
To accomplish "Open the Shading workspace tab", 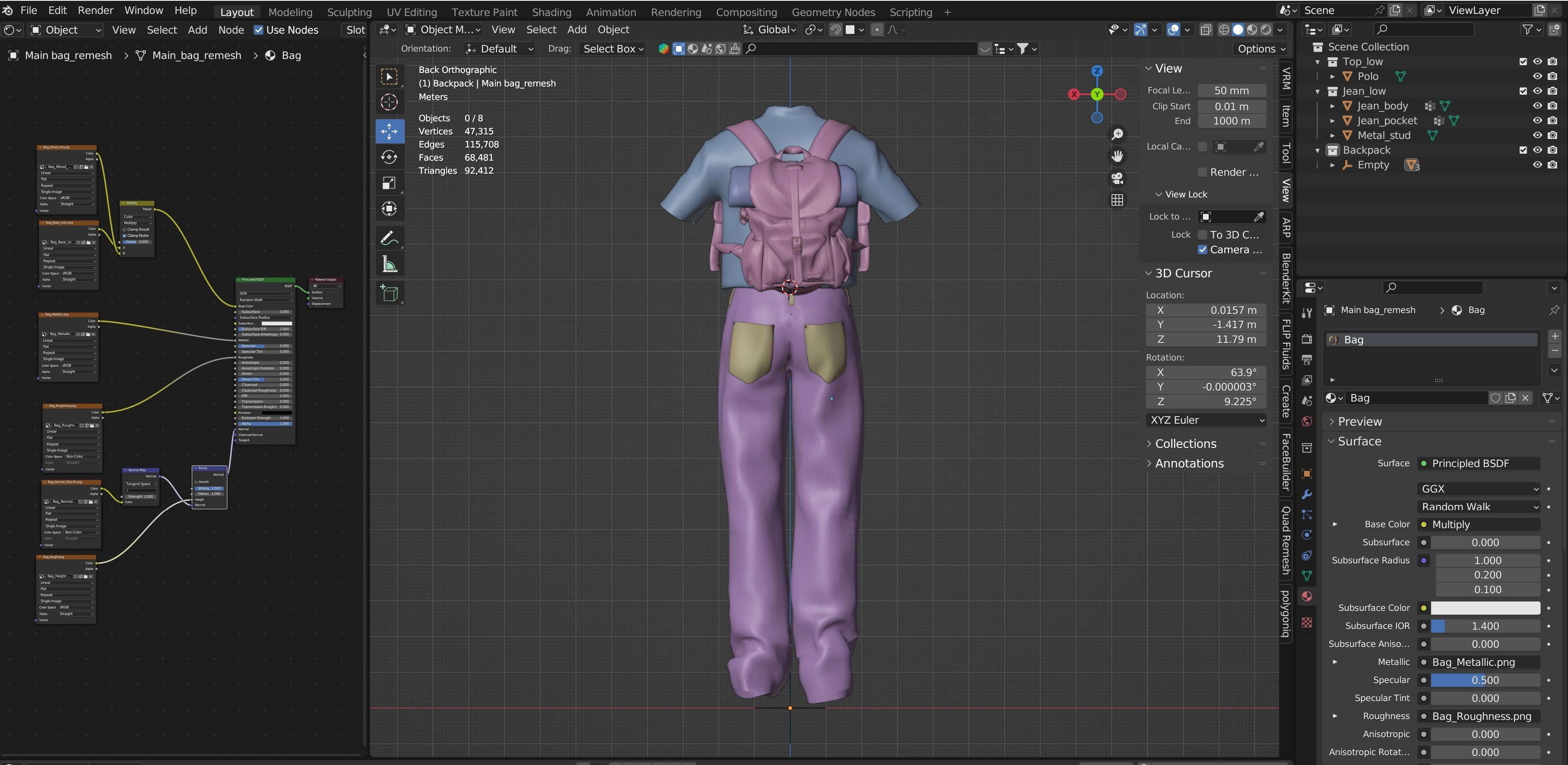I will [551, 11].
